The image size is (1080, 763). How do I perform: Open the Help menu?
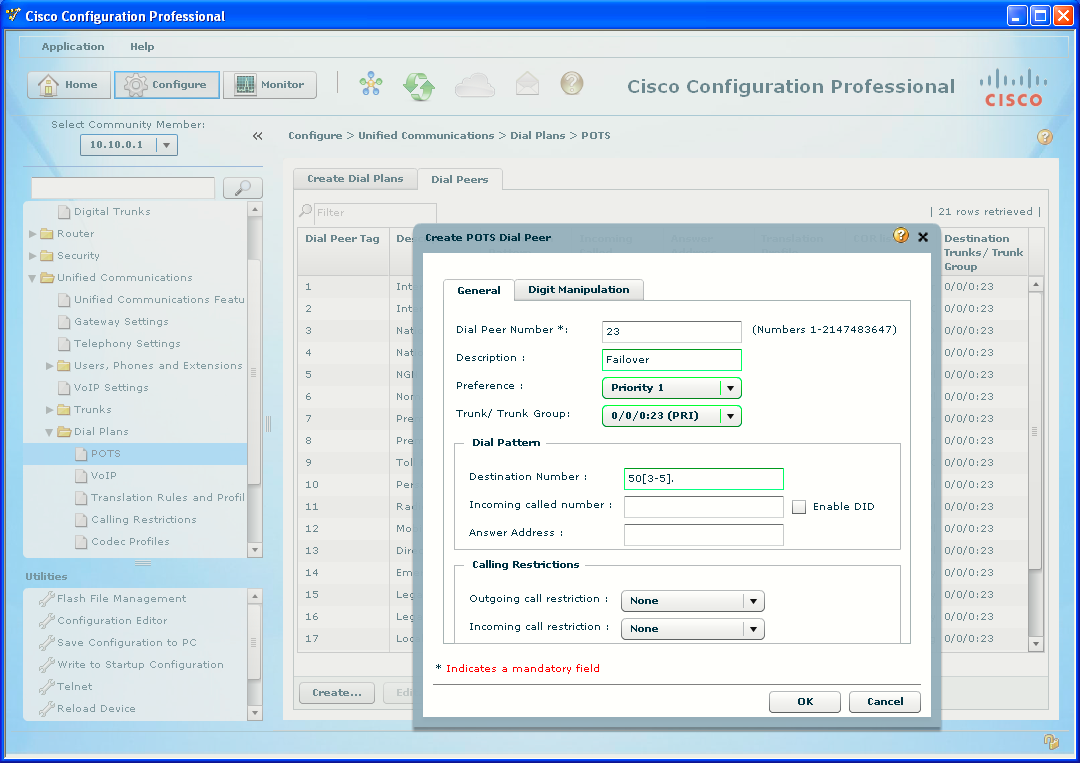[142, 46]
